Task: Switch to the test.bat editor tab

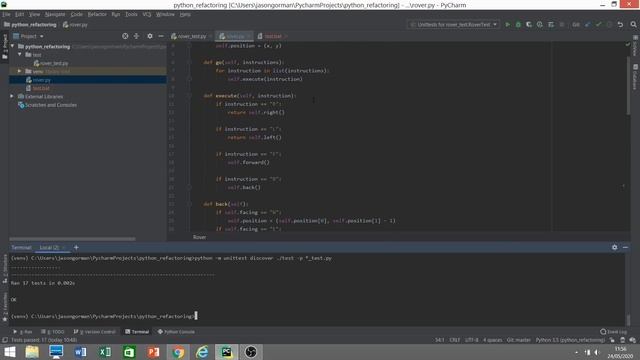Action: [272, 36]
